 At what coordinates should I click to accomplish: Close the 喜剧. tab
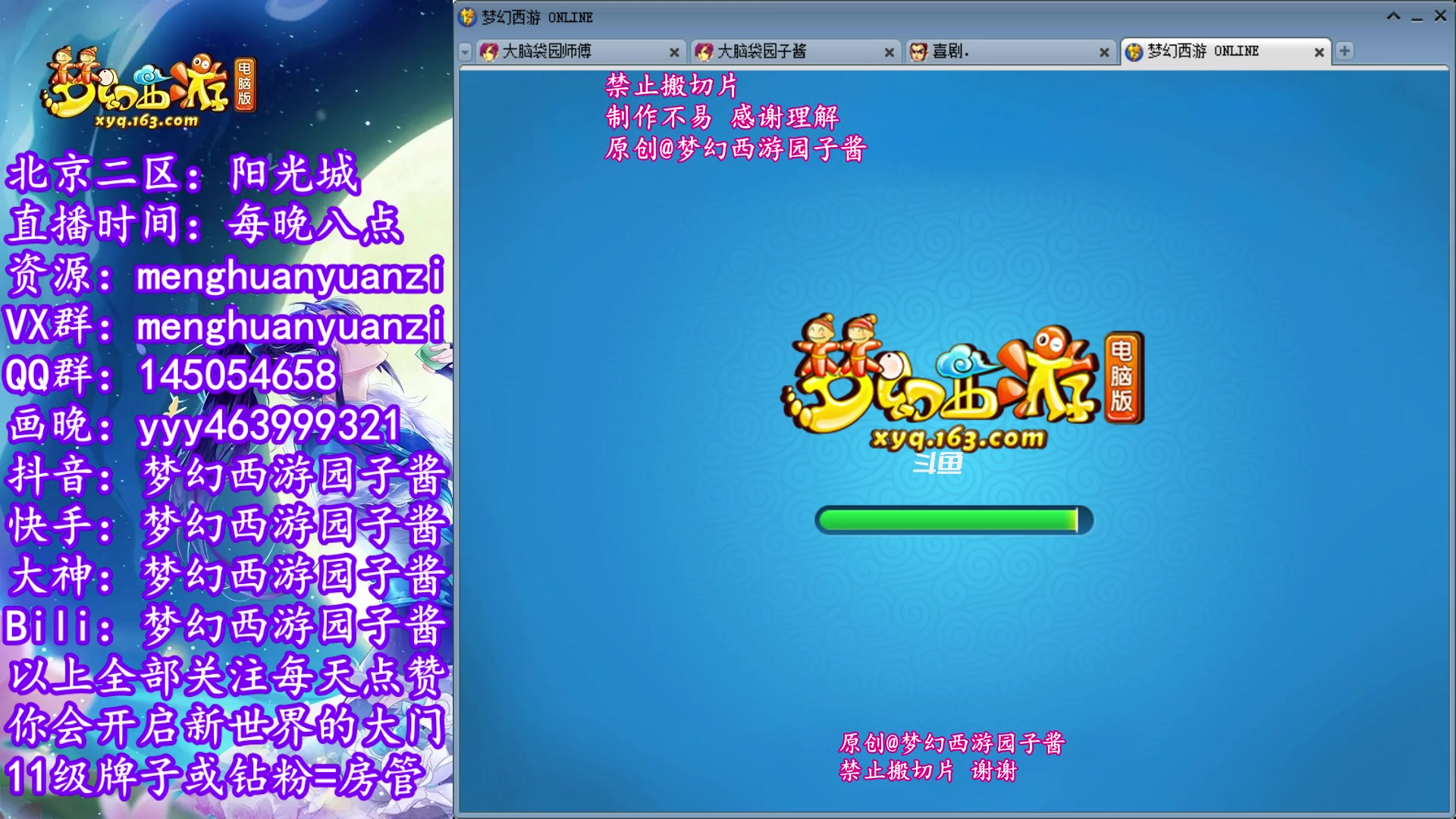pos(1104,52)
